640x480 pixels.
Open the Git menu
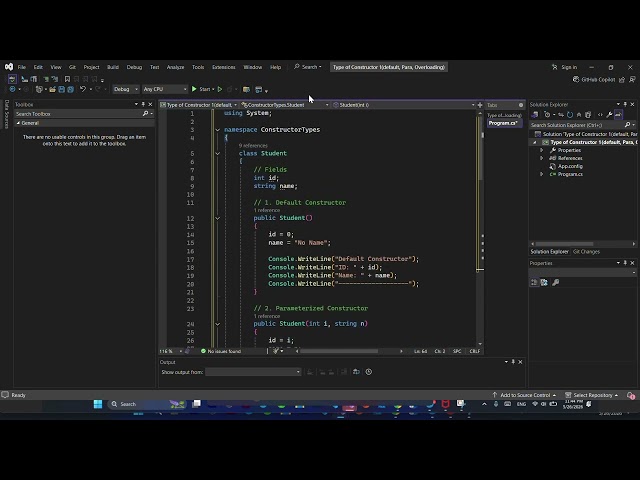click(72, 67)
